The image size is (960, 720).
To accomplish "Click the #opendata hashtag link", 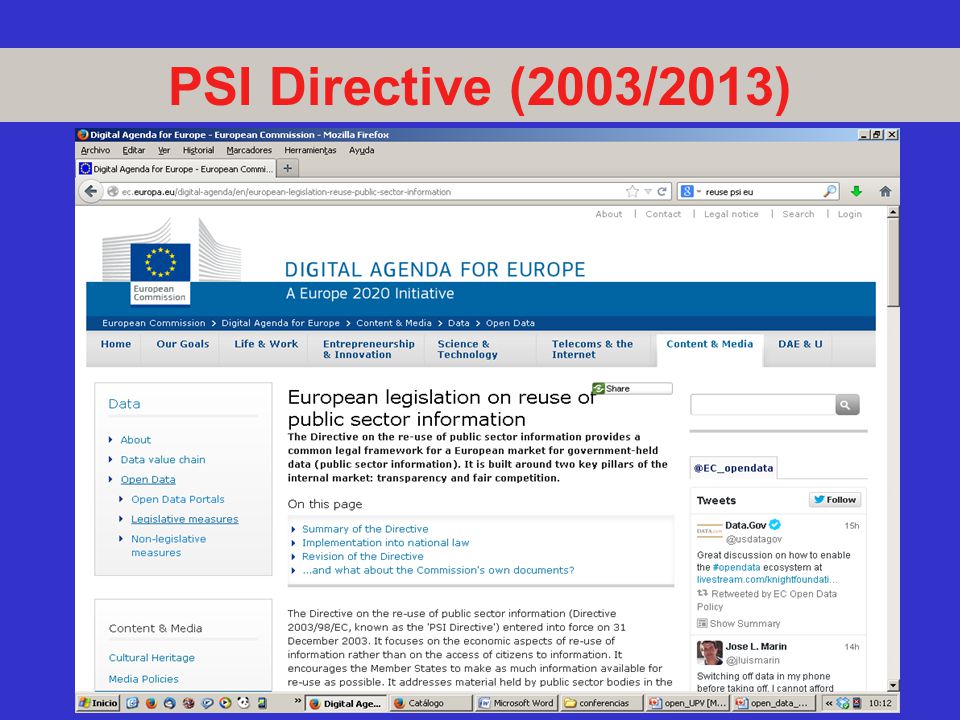I will (737, 568).
